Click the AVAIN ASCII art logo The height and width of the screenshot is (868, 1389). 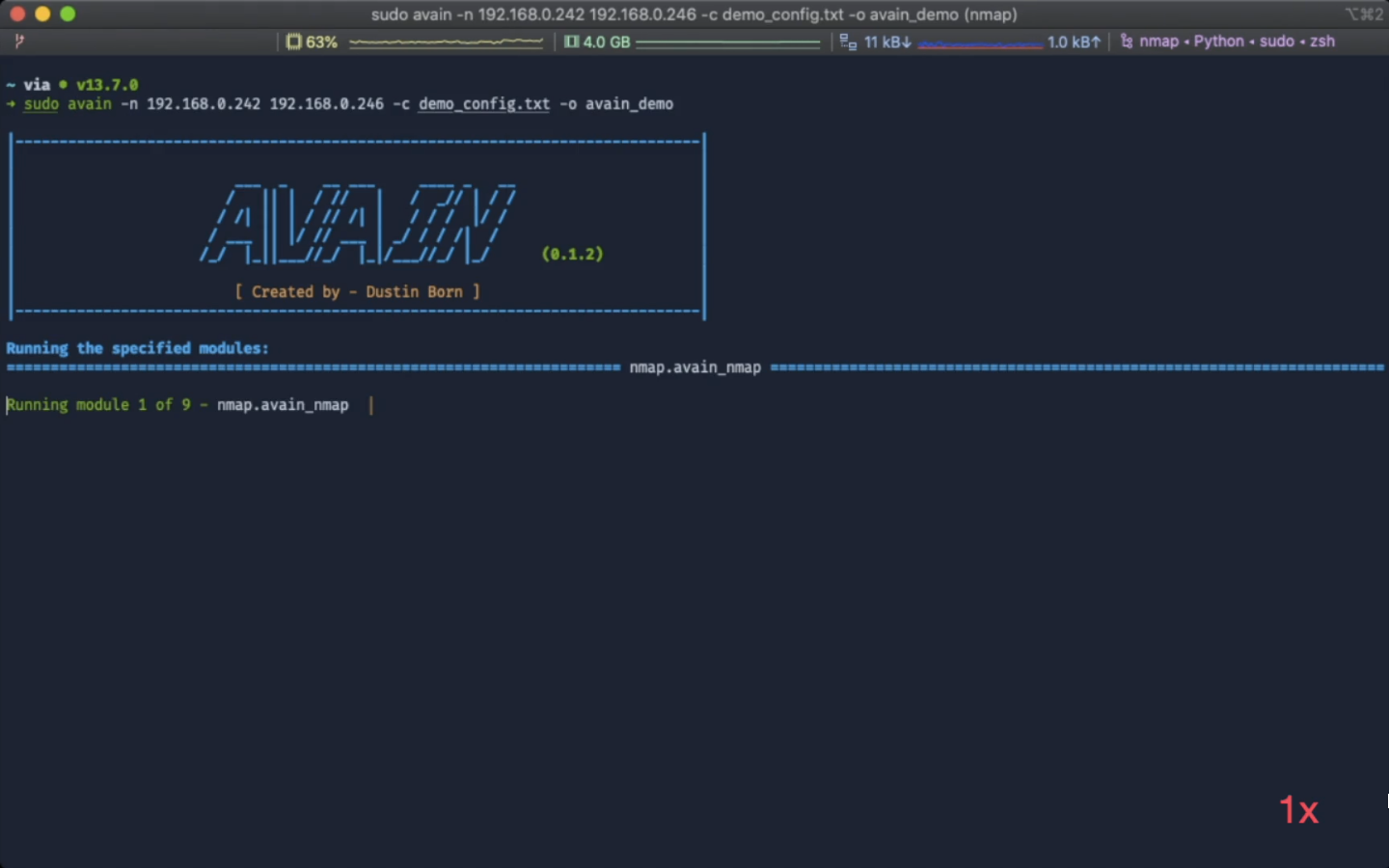tap(358, 224)
